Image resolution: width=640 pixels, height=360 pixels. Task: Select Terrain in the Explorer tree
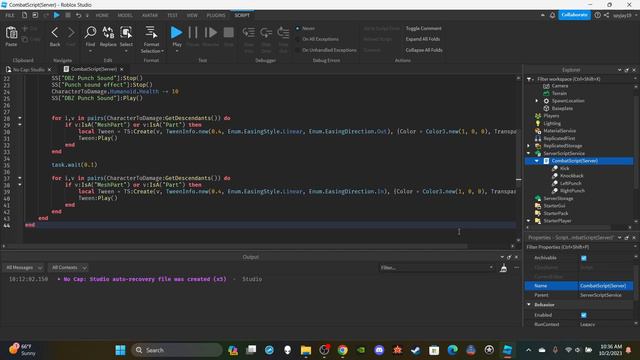(x=559, y=93)
